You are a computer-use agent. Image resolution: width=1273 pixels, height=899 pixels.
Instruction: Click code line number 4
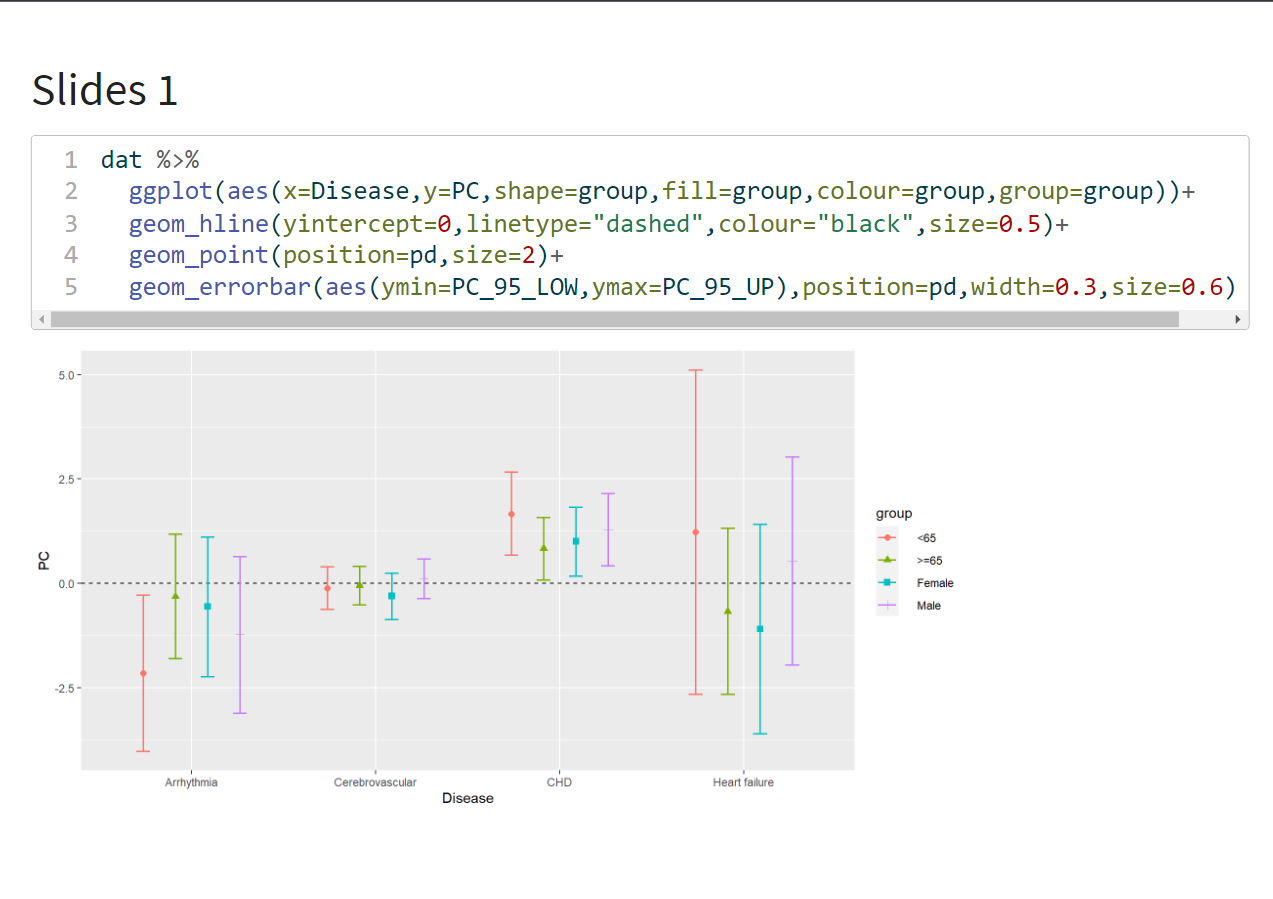point(70,255)
